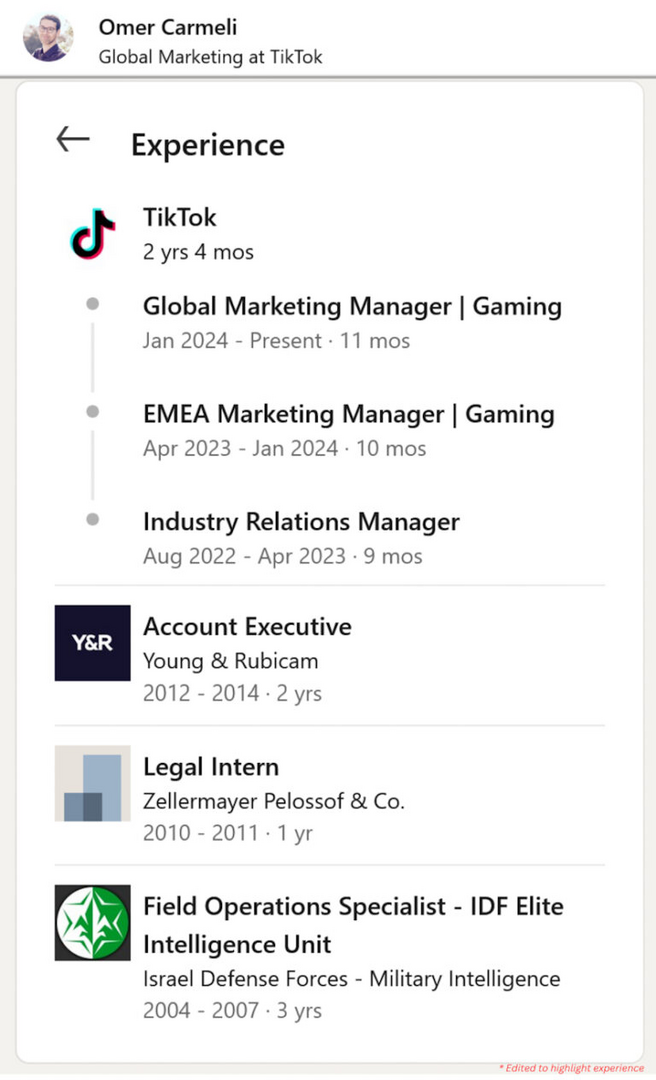The height and width of the screenshot is (1080, 656).
Task: Open the Global Marketing Manager | Gaming role
Action: point(352,306)
